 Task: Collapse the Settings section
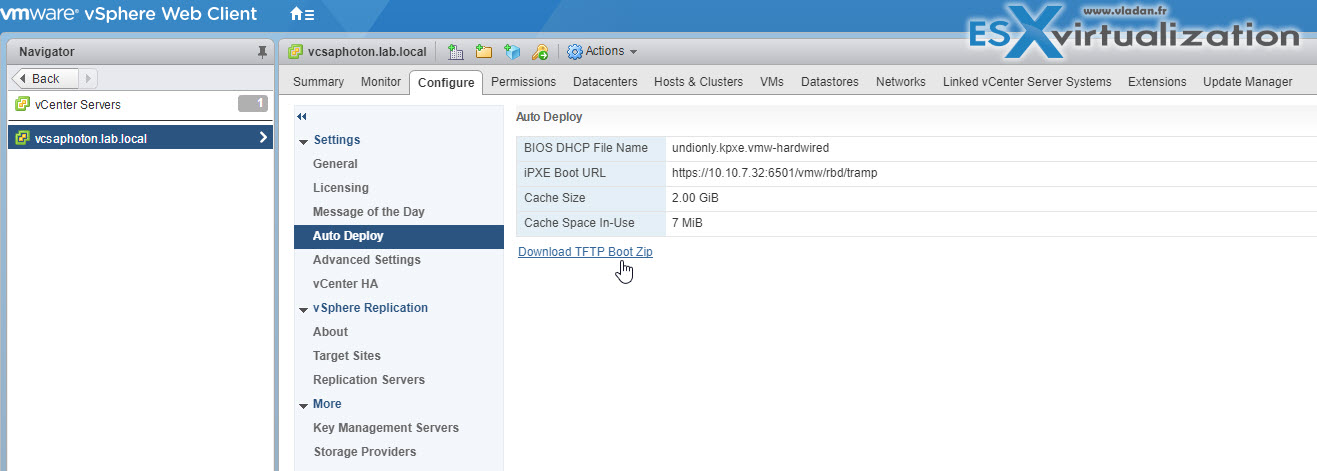point(303,141)
